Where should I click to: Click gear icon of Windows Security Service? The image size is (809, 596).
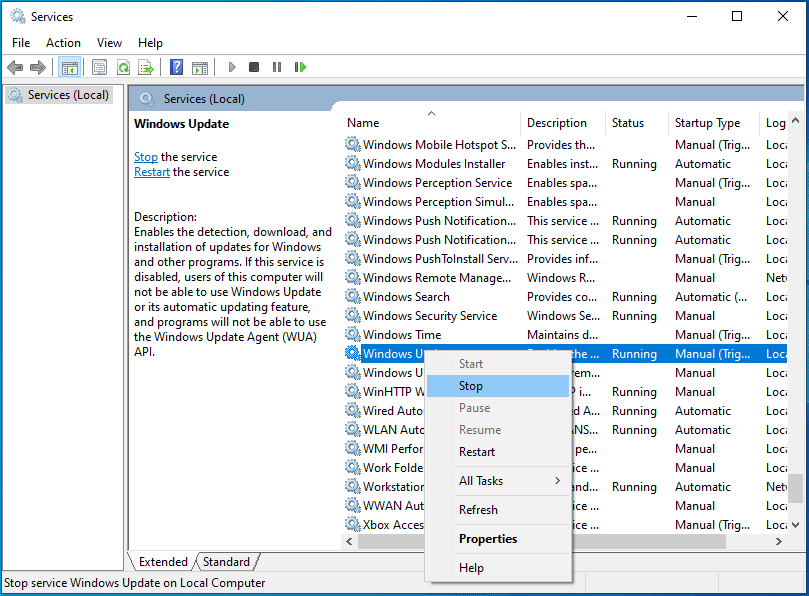tap(353, 316)
